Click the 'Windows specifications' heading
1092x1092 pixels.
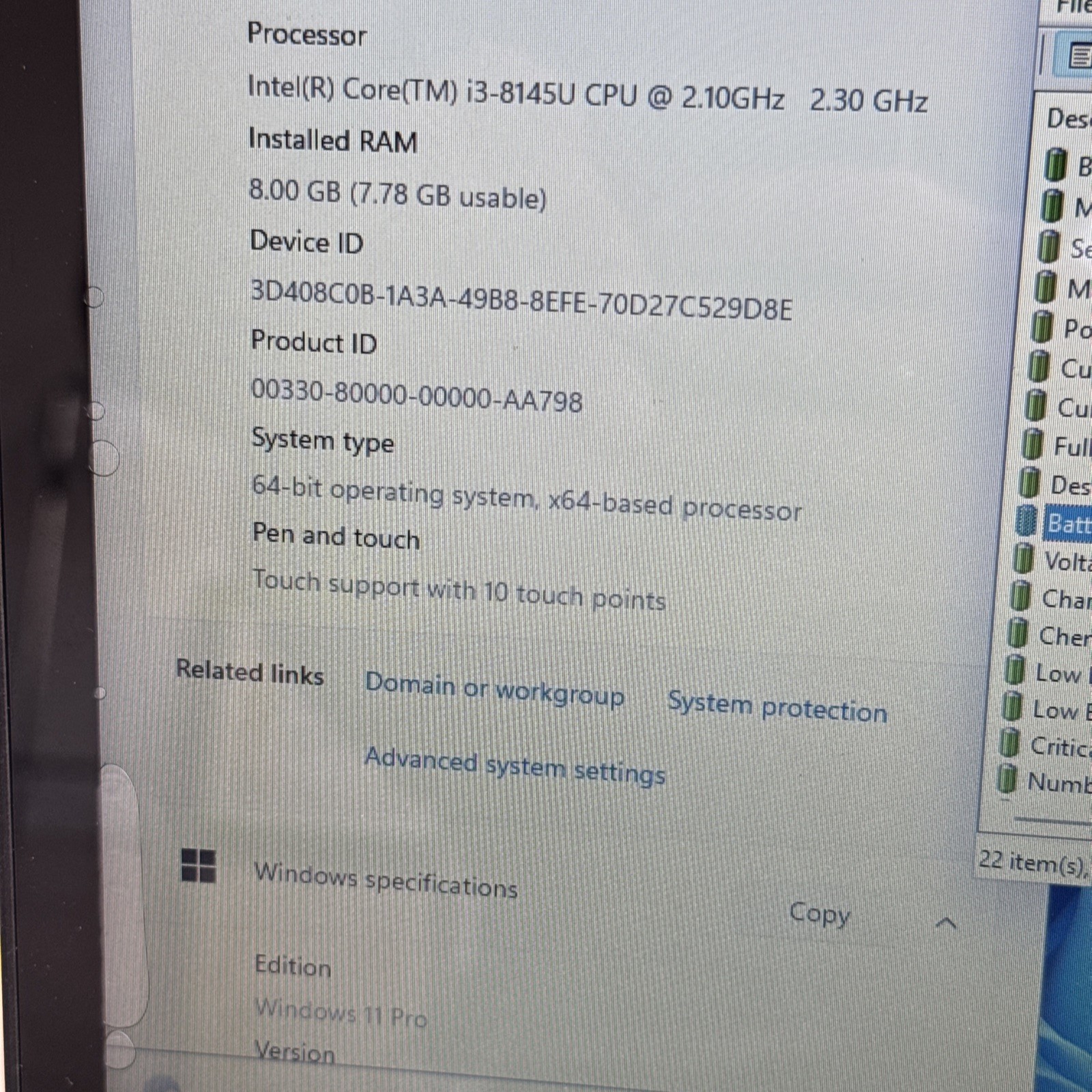point(386,880)
